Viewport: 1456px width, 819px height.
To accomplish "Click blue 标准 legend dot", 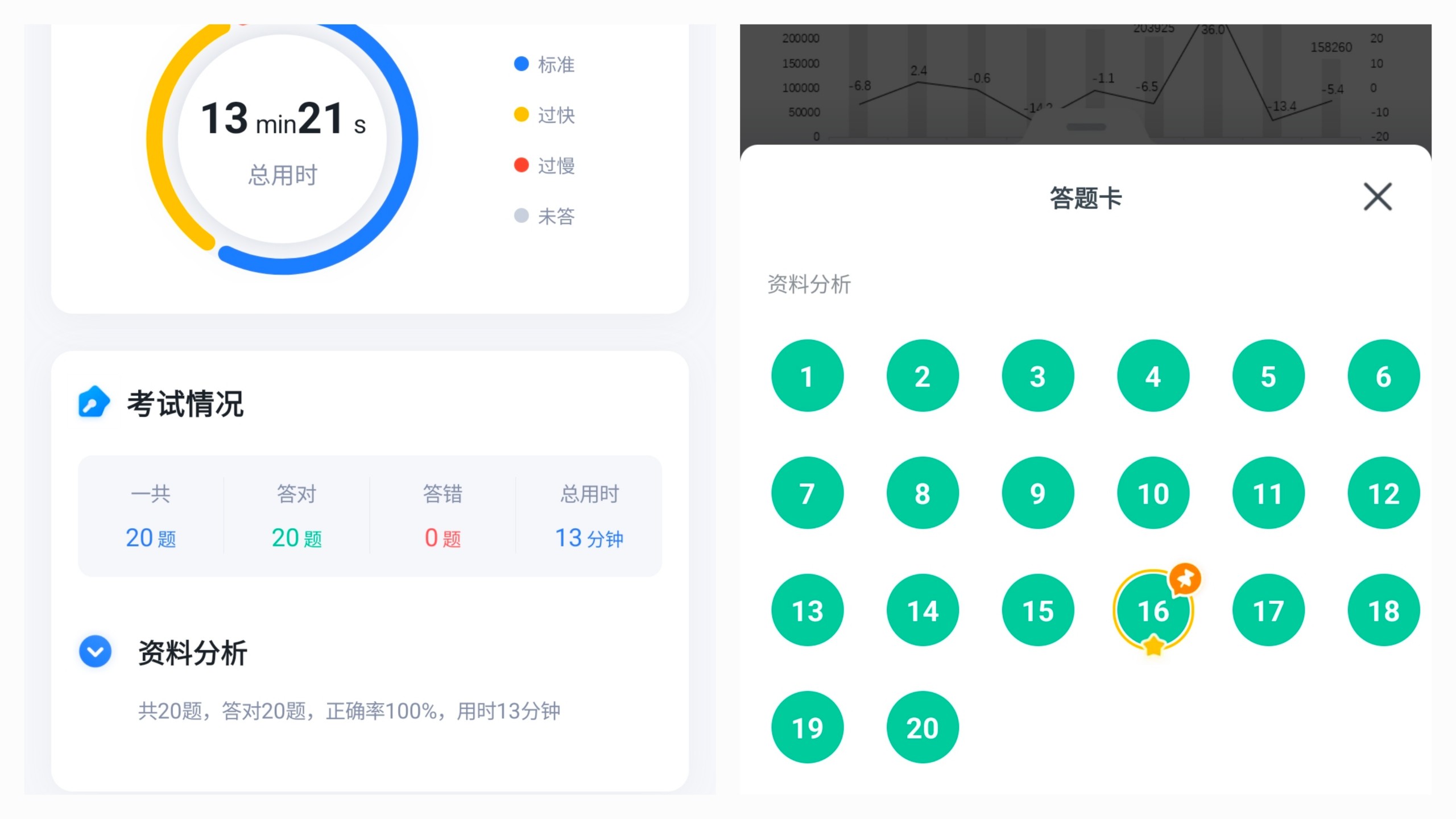I will click(x=521, y=64).
